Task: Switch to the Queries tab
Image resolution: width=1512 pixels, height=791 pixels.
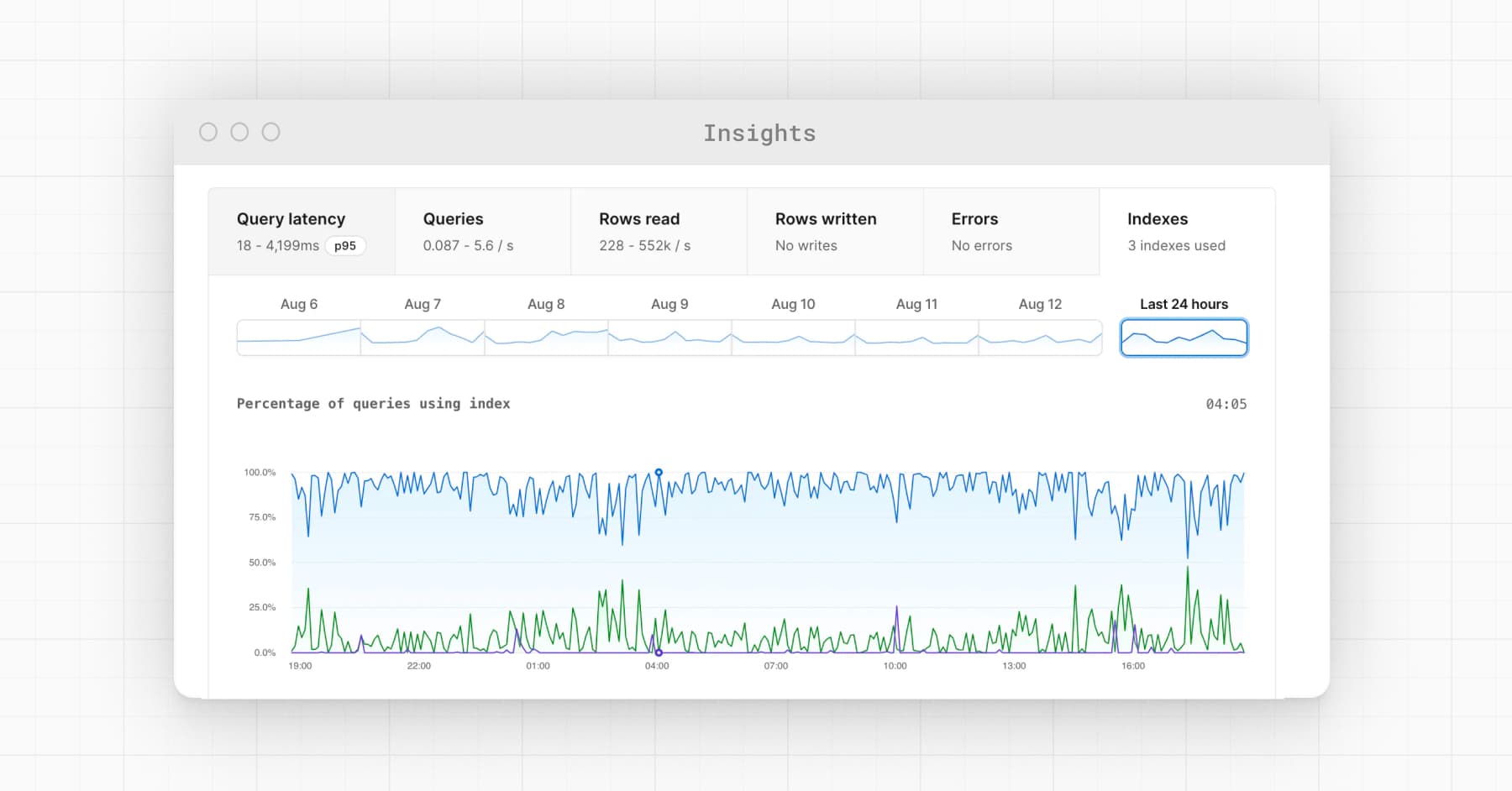Action: (x=483, y=232)
